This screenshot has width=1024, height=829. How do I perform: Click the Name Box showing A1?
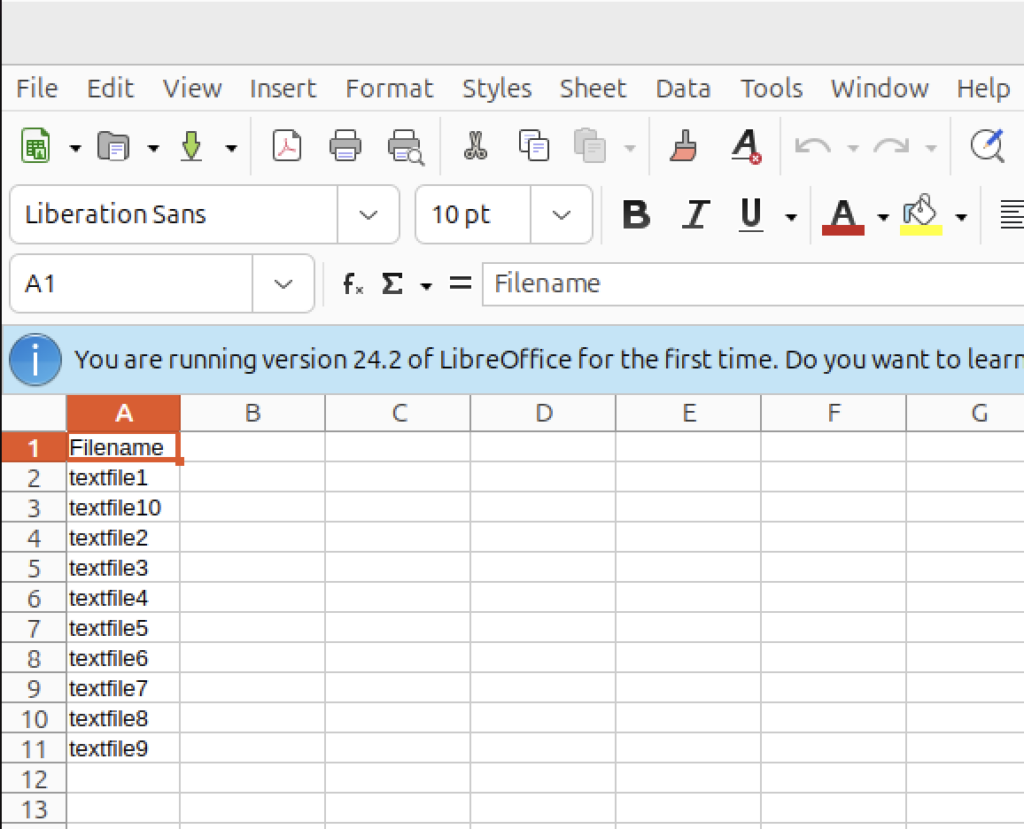pos(131,284)
